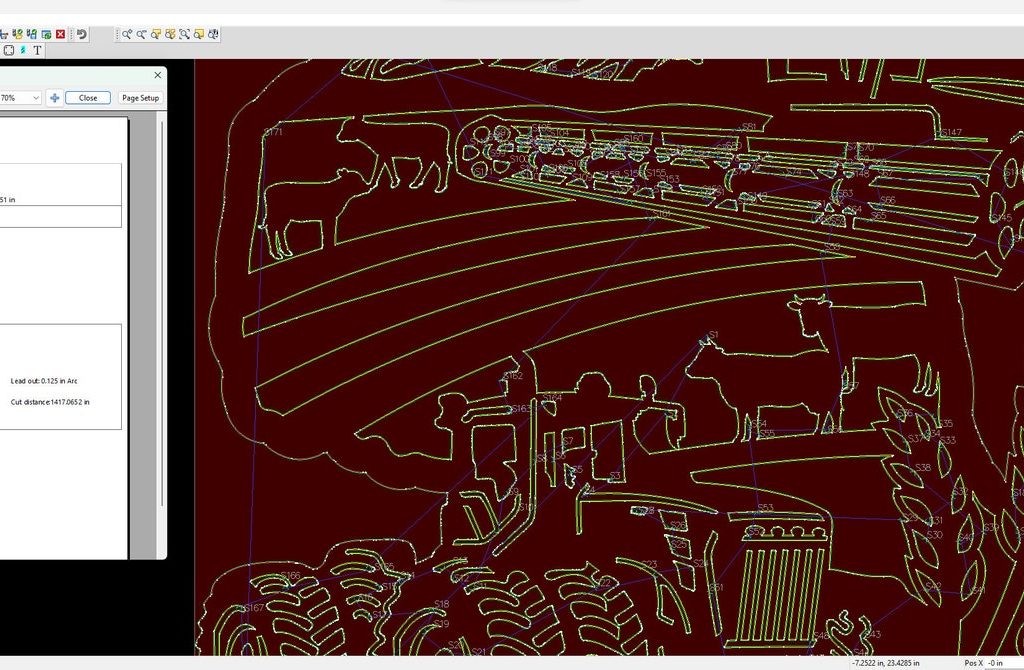Screen dimensions: 1024x670
Task: Close the preview dialog with the X
Action: point(157,75)
